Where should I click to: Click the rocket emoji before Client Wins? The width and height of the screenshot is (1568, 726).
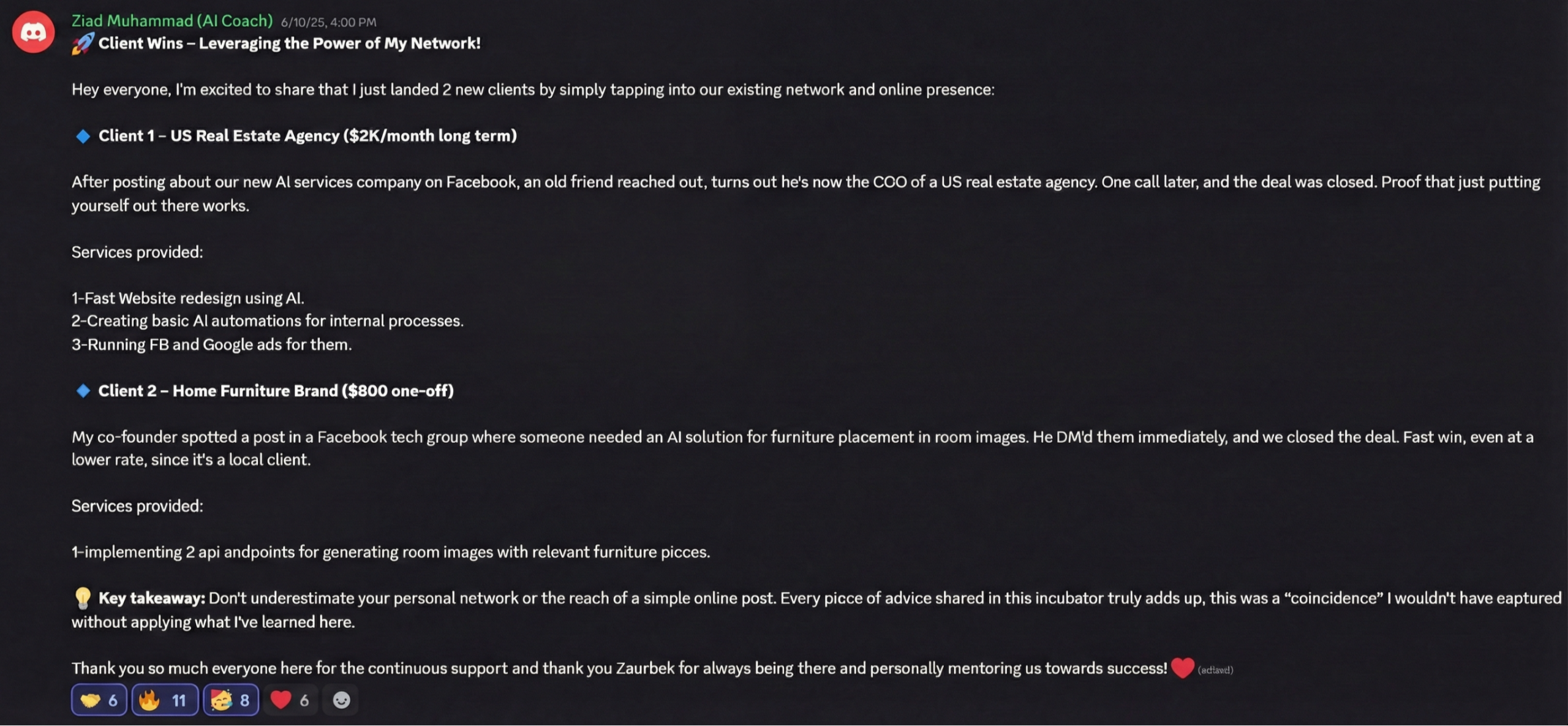[x=83, y=43]
